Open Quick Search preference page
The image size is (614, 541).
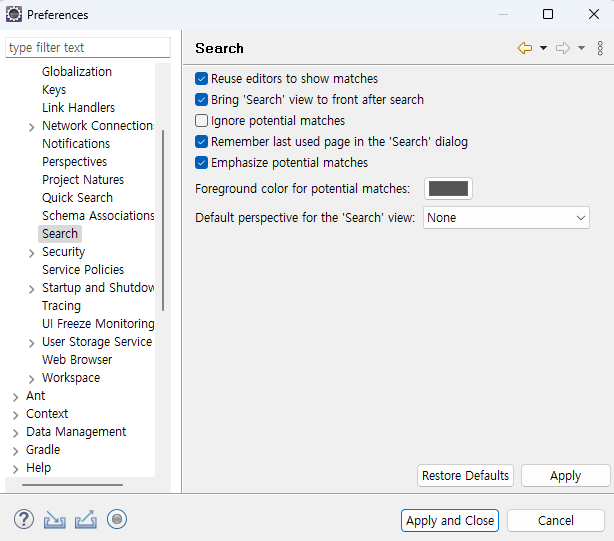tap(78, 198)
